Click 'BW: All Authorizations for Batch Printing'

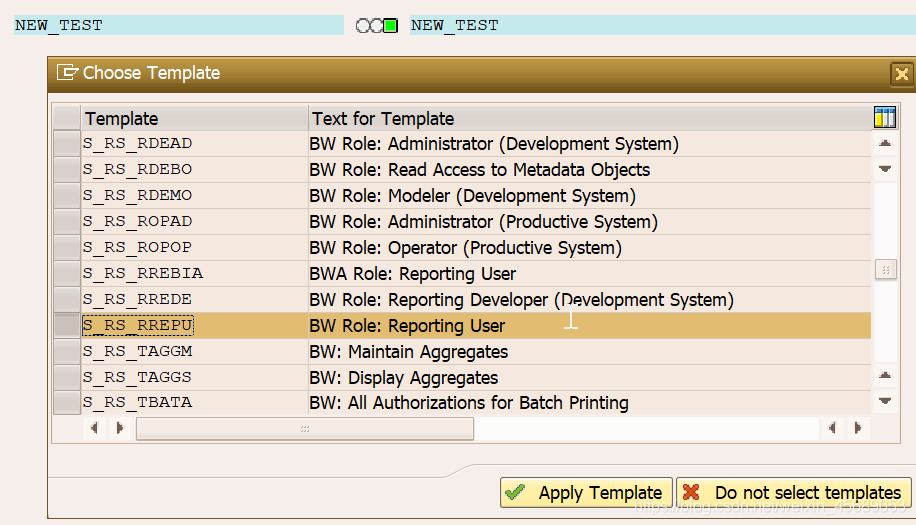click(x=469, y=403)
